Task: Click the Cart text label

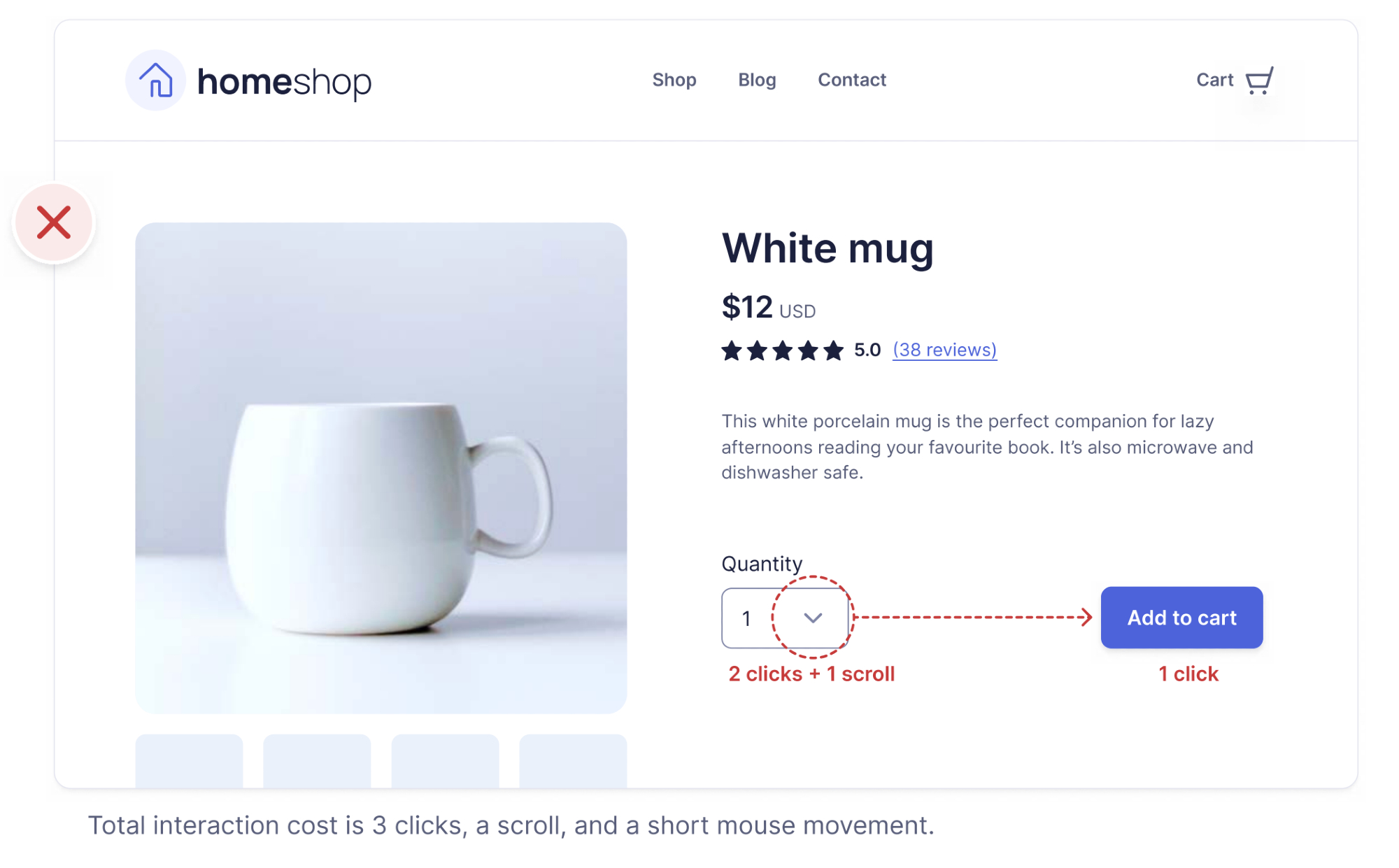Action: (1215, 80)
